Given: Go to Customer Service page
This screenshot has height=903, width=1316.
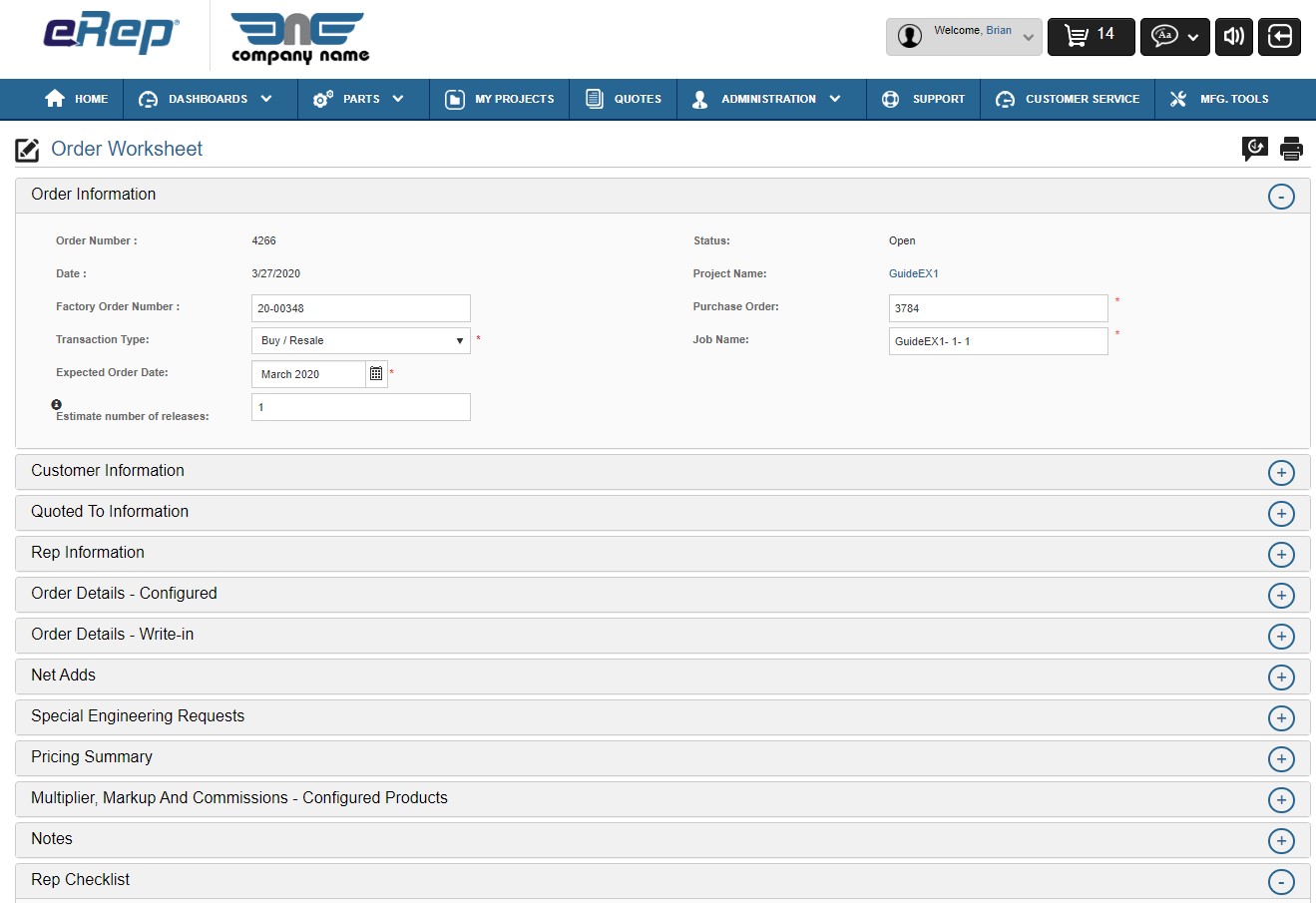Looking at the screenshot, I should [1068, 99].
